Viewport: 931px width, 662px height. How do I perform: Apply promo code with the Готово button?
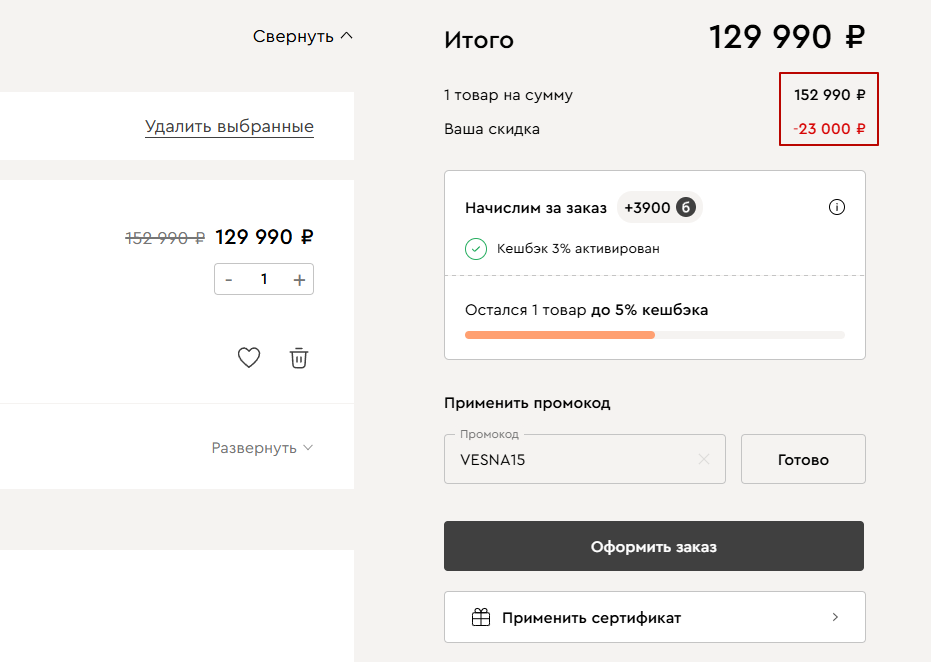803,459
